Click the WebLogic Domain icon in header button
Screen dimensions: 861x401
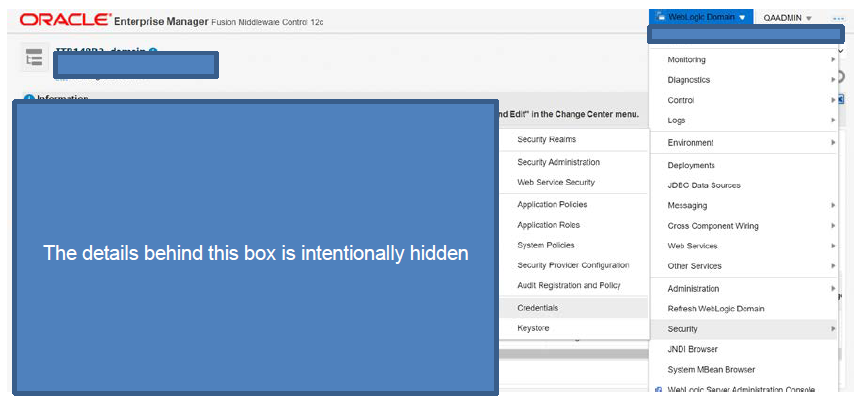point(660,16)
